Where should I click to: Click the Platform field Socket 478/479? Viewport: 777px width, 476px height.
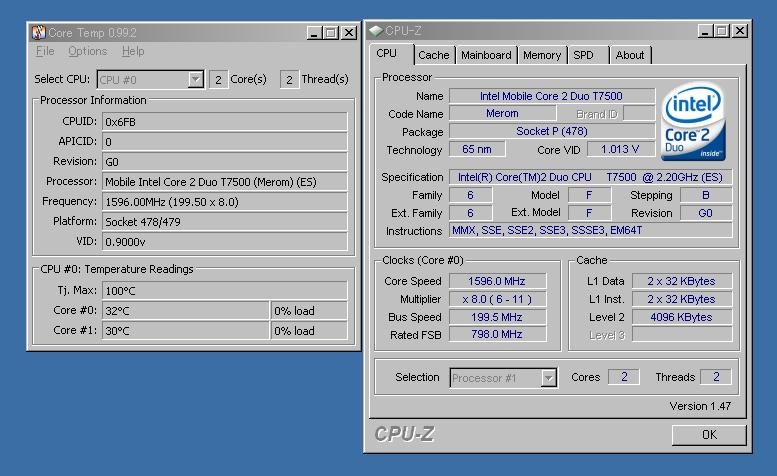coord(224,221)
